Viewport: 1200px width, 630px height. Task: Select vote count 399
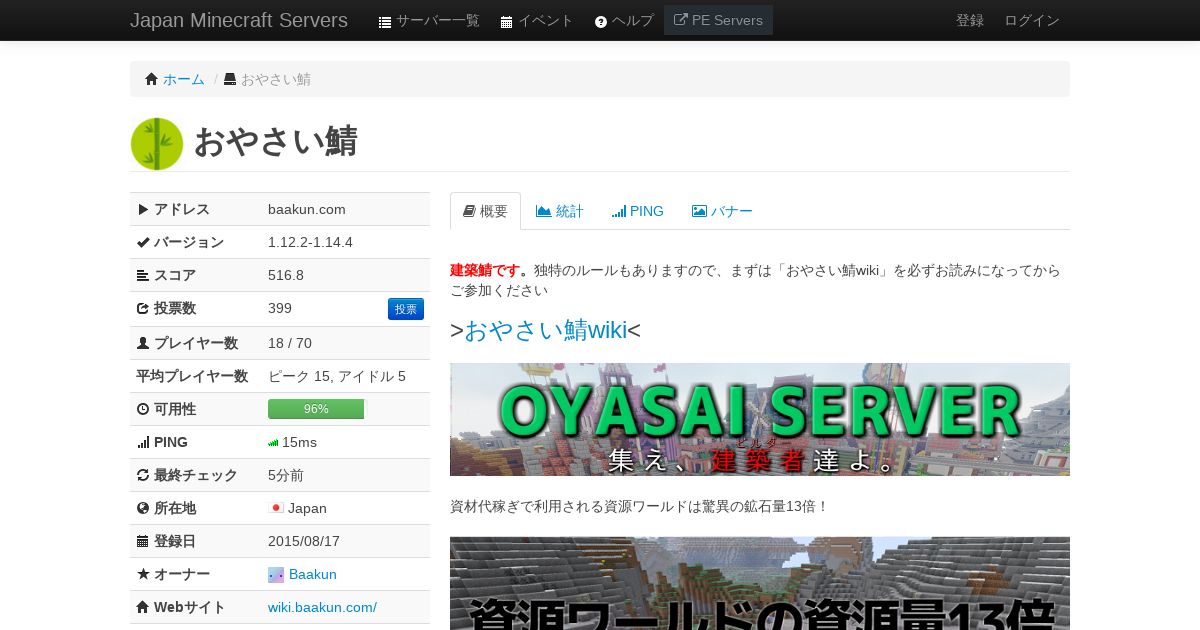(x=280, y=308)
